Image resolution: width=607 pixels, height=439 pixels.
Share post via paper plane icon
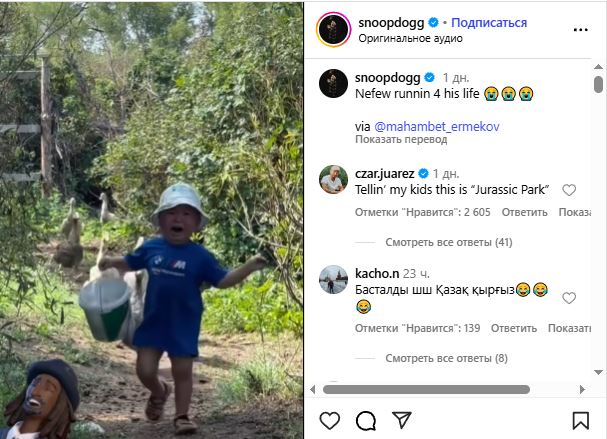pyautogui.click(x=401, y=420)
